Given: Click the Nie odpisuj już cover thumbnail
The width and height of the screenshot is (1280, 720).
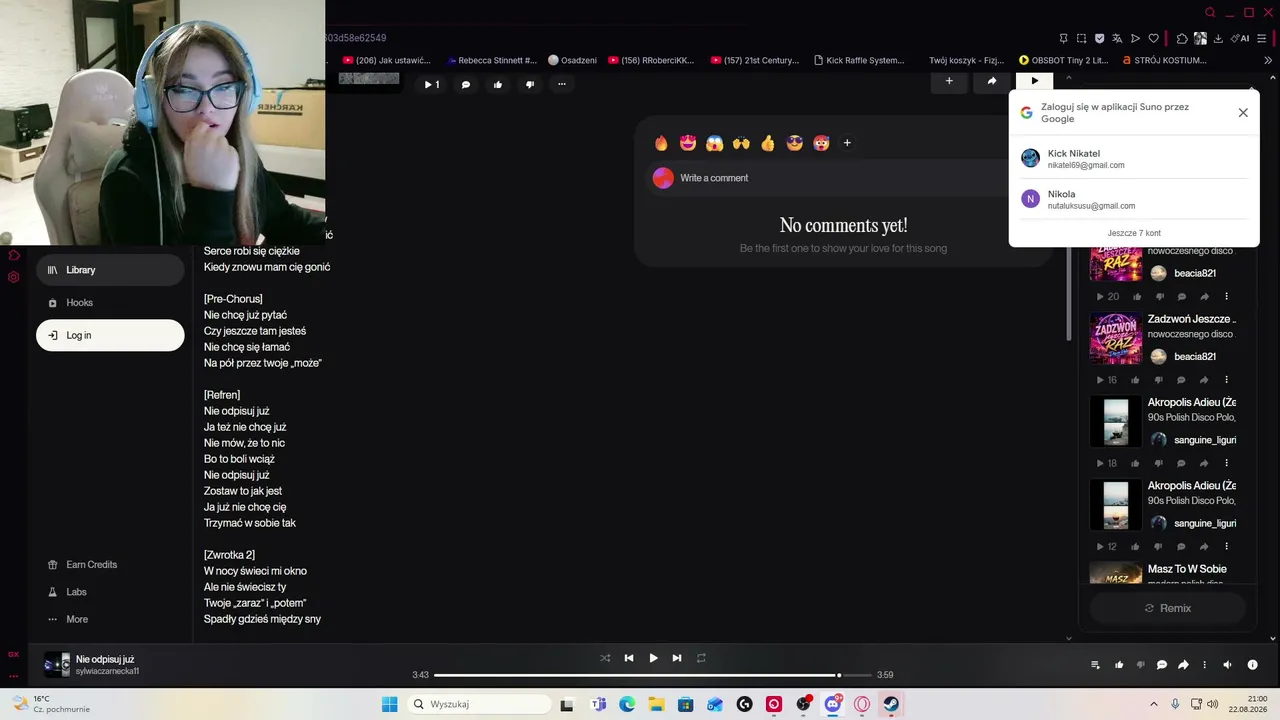Looking at the screenshot, I should point(57,665).
